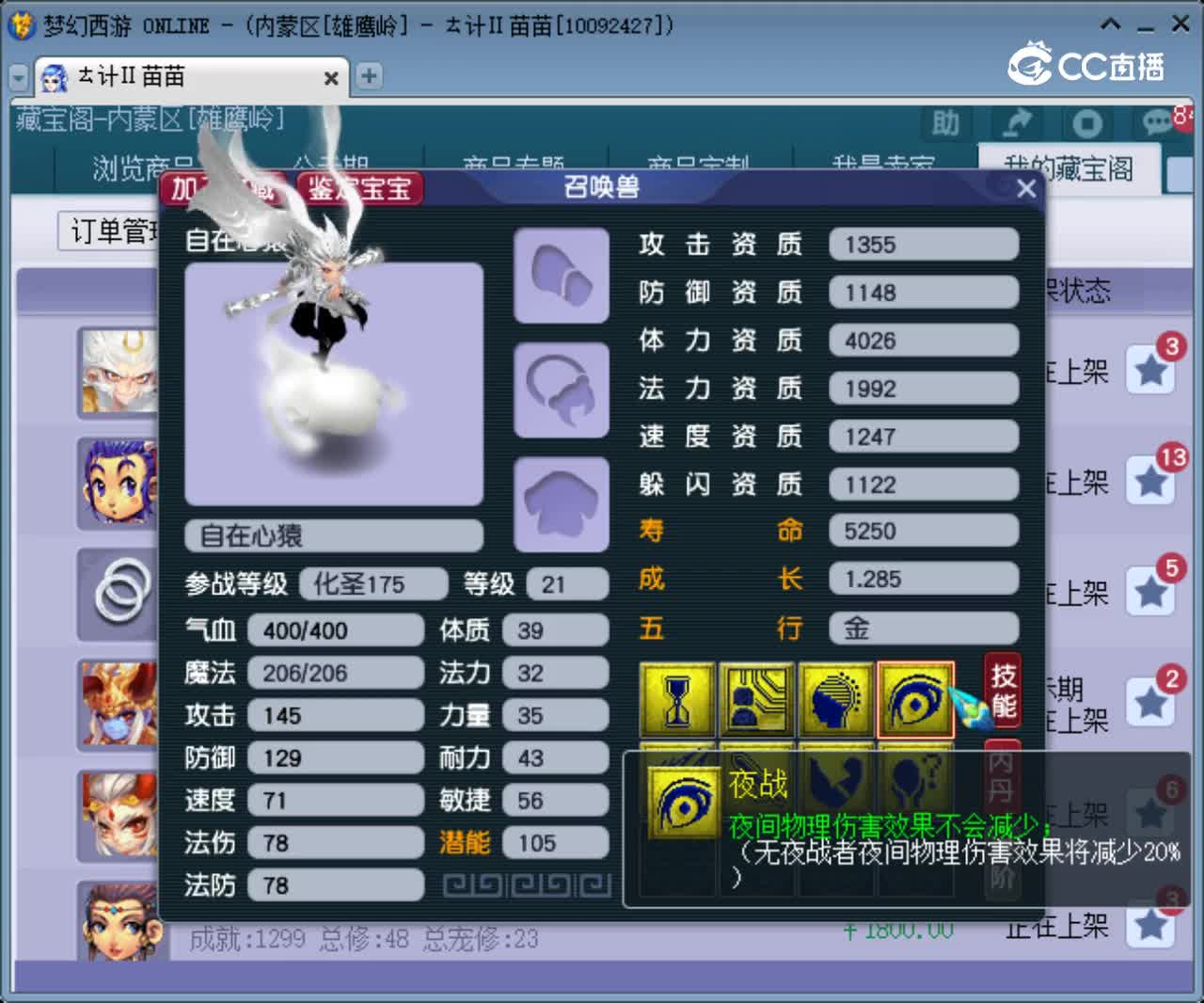Viewport: 1204px width, 1003px height.
Task: Click the pet portrait preview image
Action: (334, 384)
